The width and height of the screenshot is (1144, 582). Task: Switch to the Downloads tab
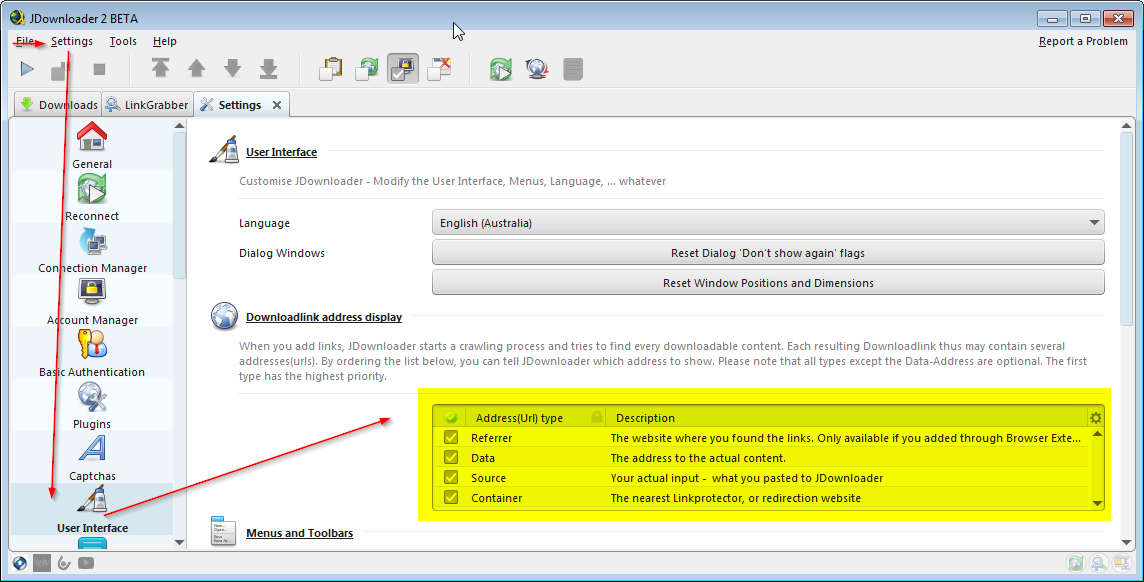click(58, 104)
